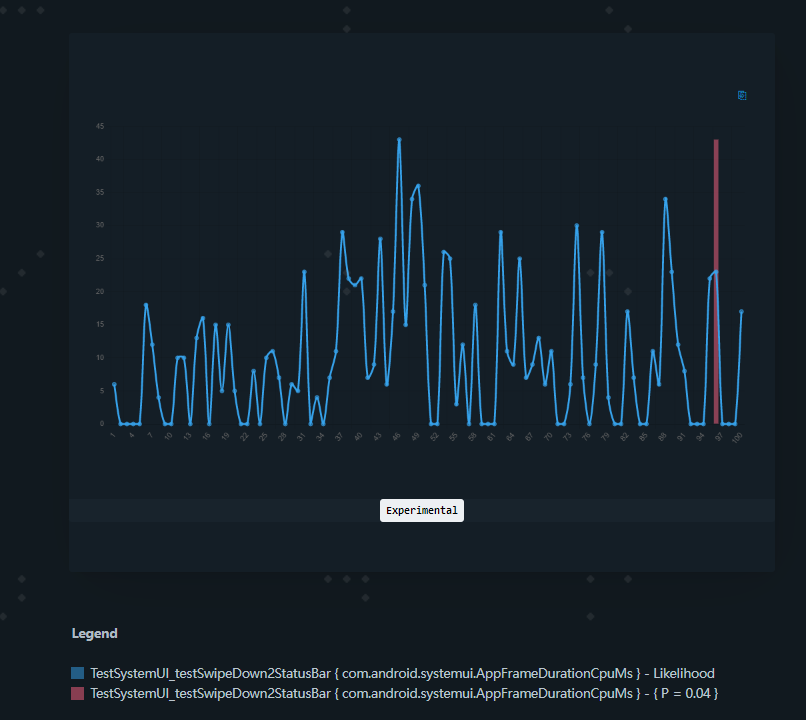Viewport: 806px width, 720px height.
Task: Toggle the P = 0.04 series via legend text
Action: tap(404, 693)
